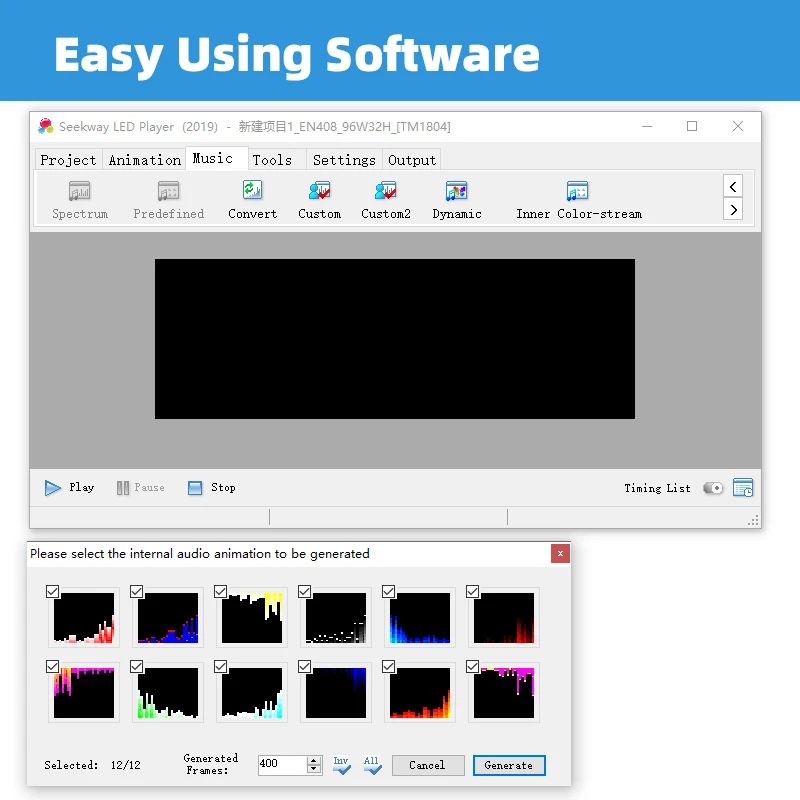Minimize the Seekway LED Player window
The image size is (800, 800).
[x=647, y=126]
